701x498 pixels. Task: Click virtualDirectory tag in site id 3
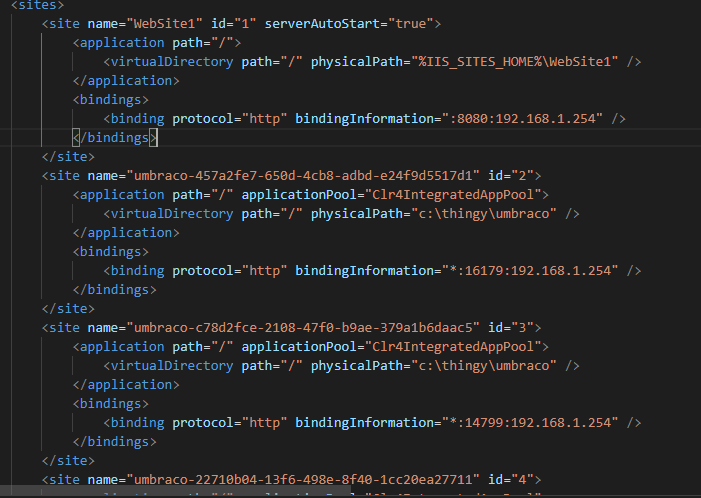click(168, 366)
